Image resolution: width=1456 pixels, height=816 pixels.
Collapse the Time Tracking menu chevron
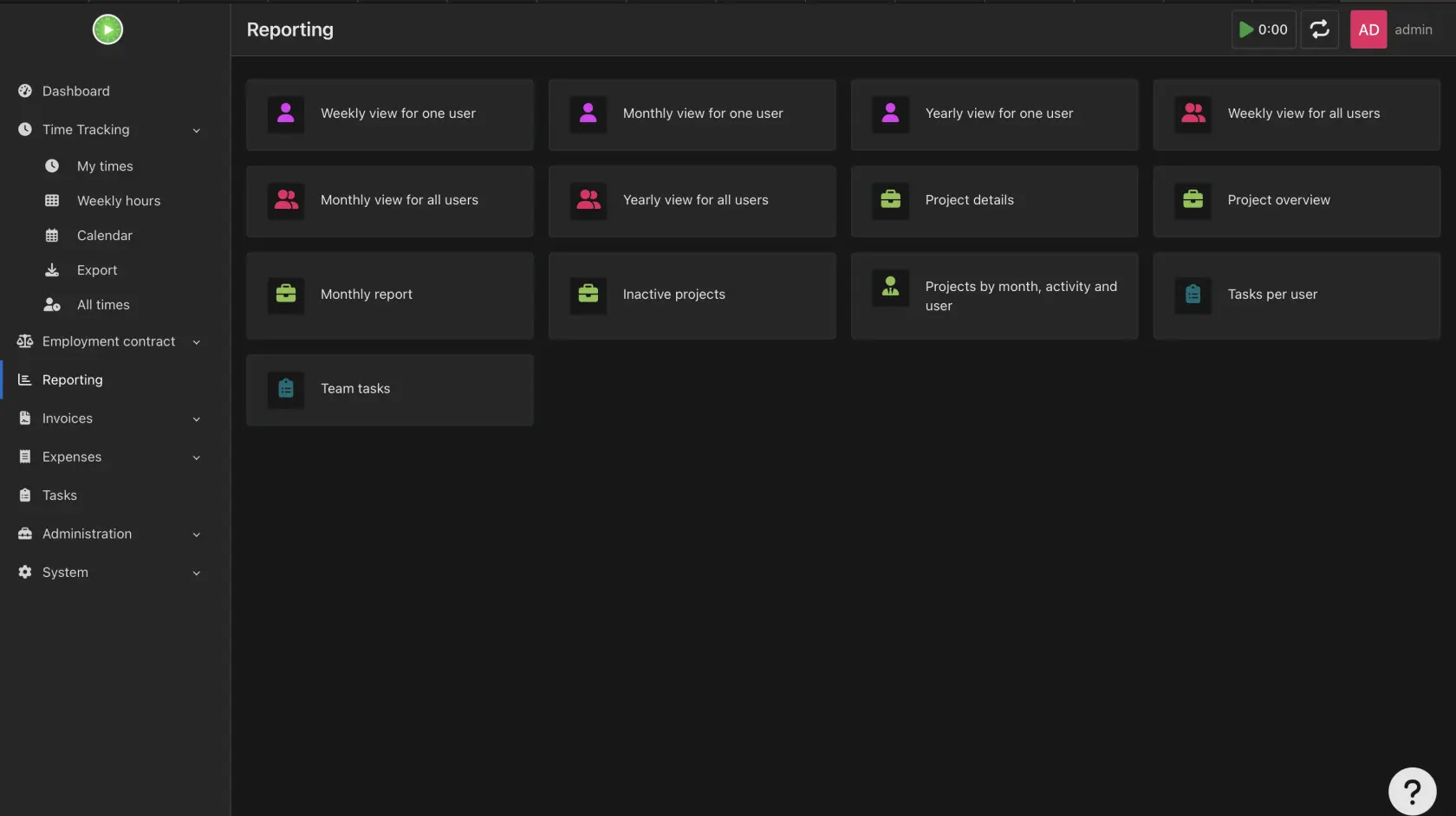197,130
